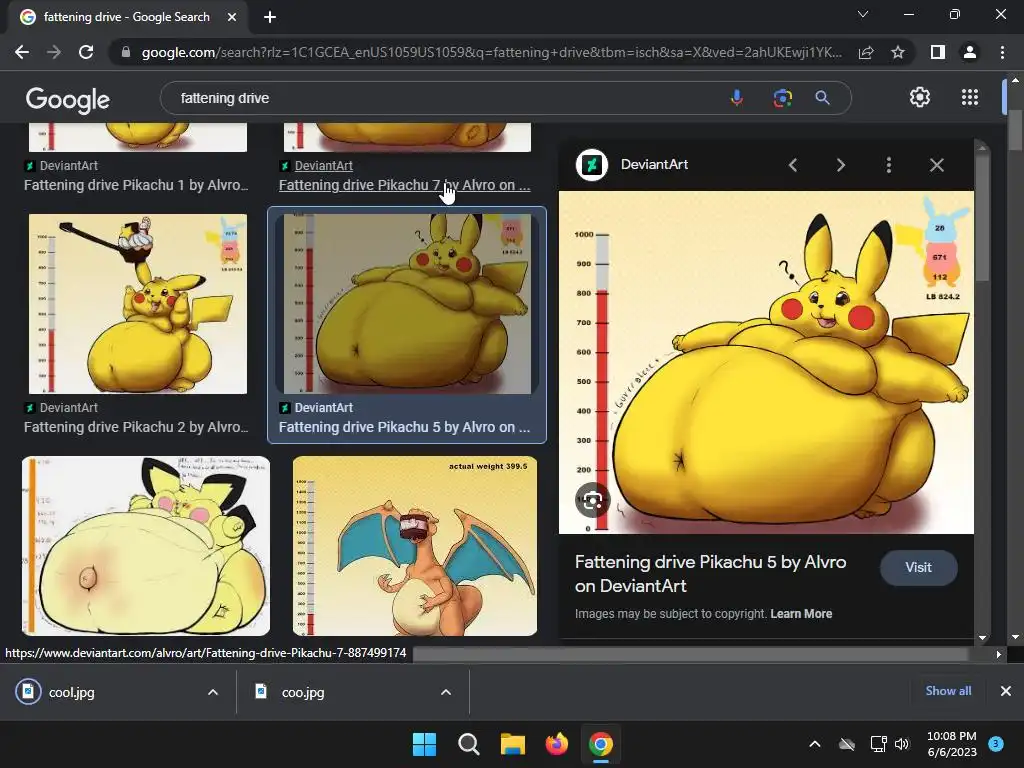Open the notification badge showing 3
This screenshot has width=1024, height=768.
996,744
